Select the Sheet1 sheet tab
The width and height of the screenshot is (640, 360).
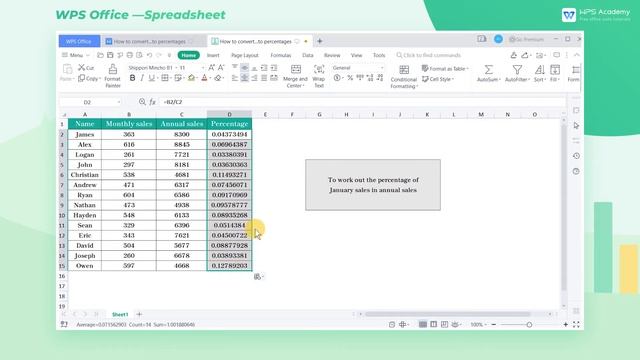(x=120, y=314)
